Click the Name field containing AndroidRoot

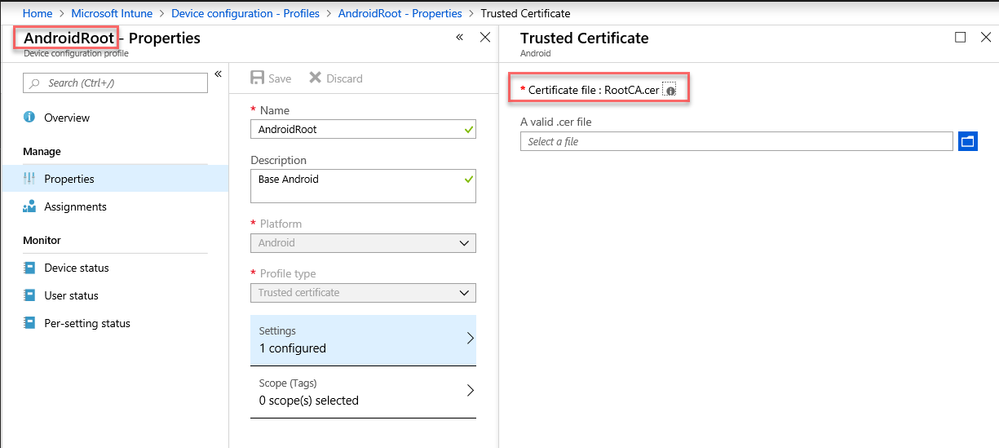point(363,129)
